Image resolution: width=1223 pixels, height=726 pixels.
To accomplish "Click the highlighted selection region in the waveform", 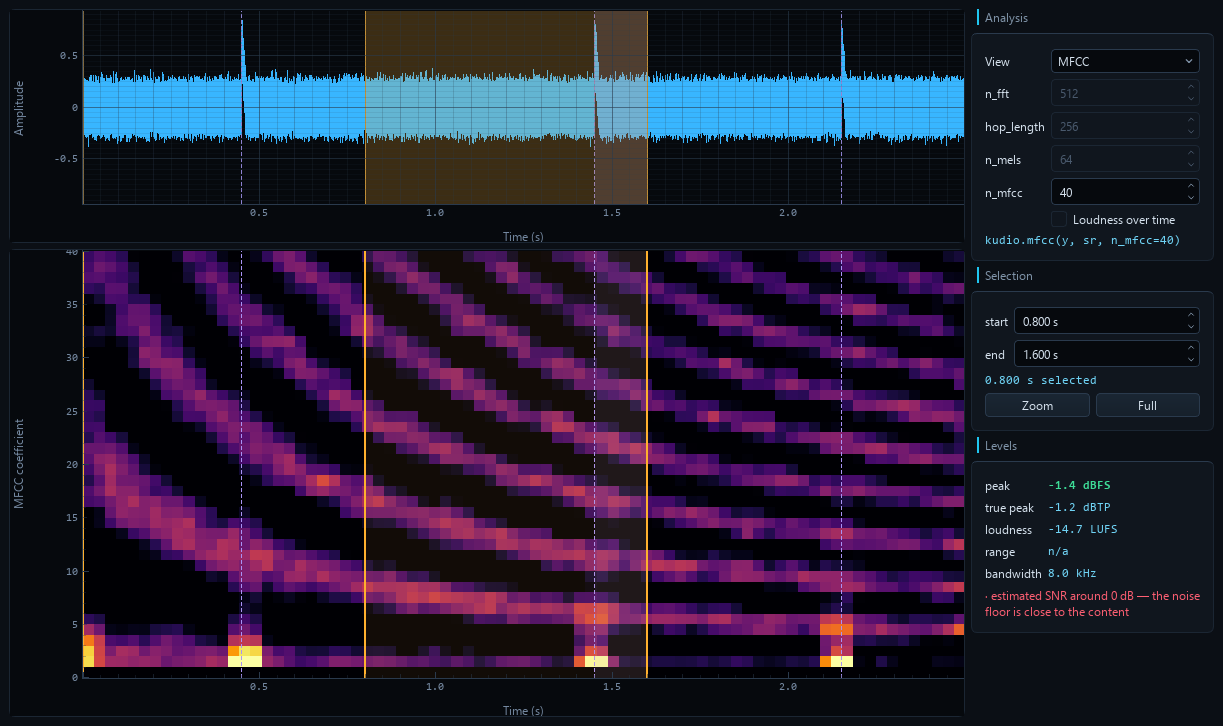I will (x=506, y=108).
